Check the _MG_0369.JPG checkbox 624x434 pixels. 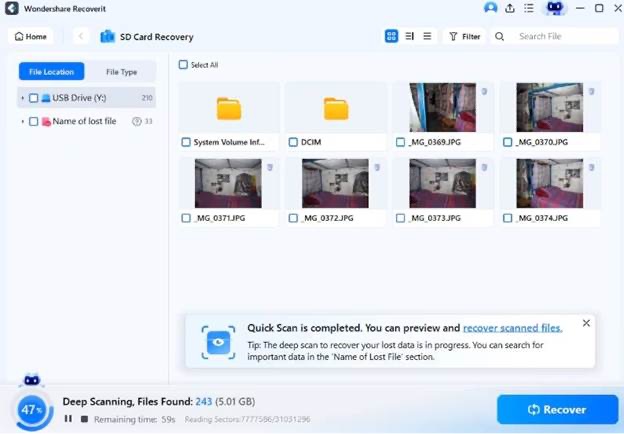coord(400,142)
